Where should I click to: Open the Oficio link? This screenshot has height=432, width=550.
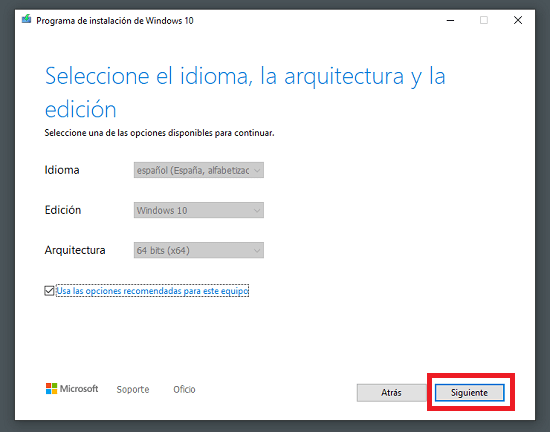tap(184, 389)
